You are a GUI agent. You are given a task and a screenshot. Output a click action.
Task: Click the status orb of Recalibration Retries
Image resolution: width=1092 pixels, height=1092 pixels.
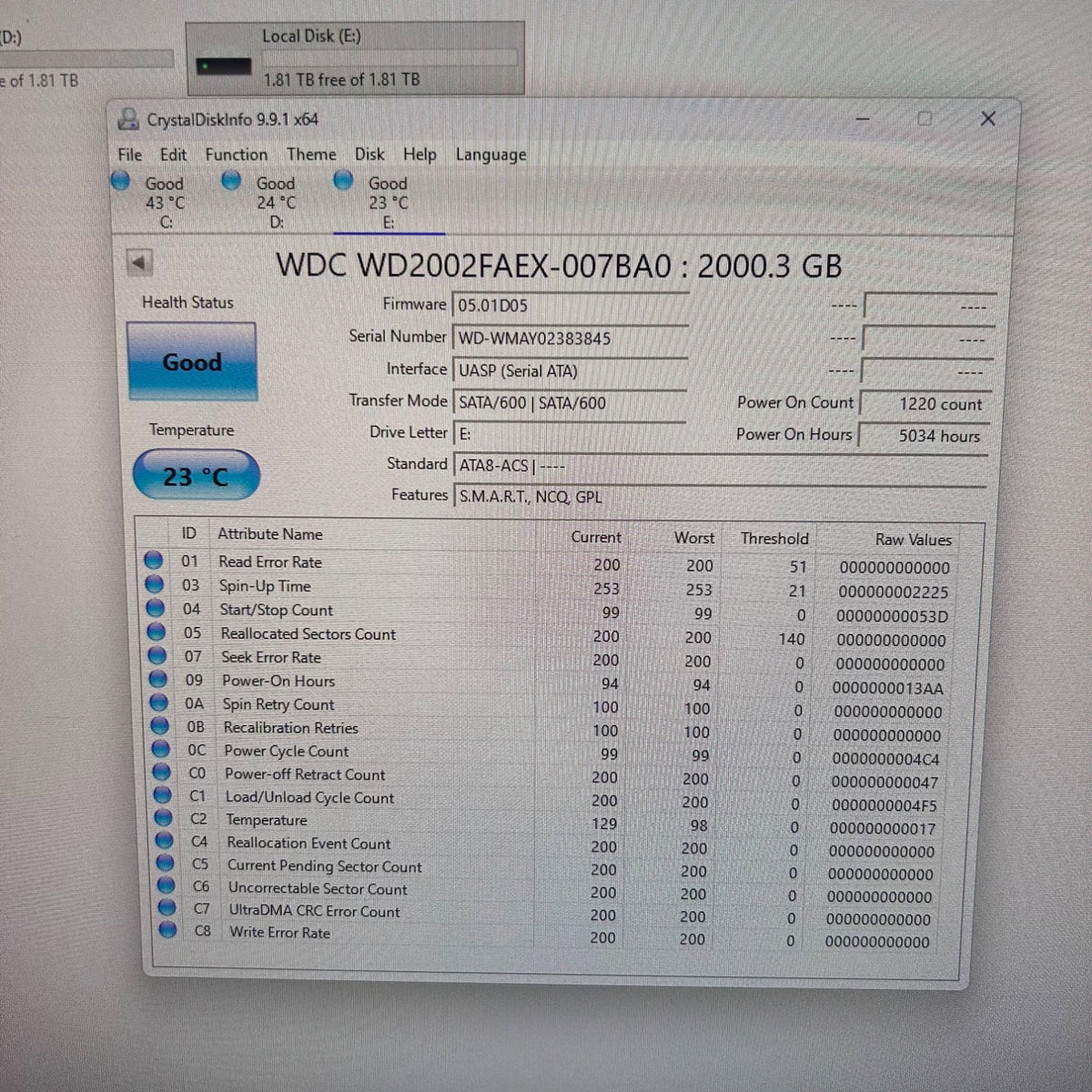pyautogui.click(x=160, y=725)
